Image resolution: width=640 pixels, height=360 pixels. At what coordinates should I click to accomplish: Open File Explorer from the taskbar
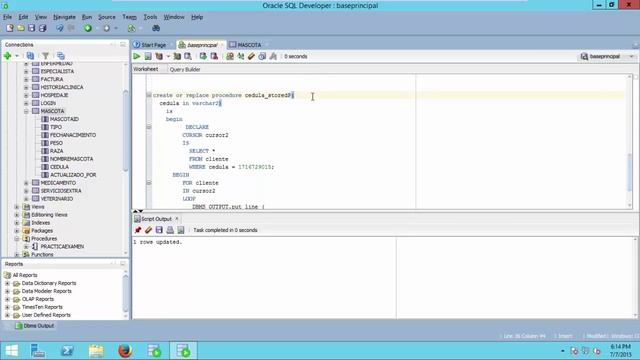(96, 351)
